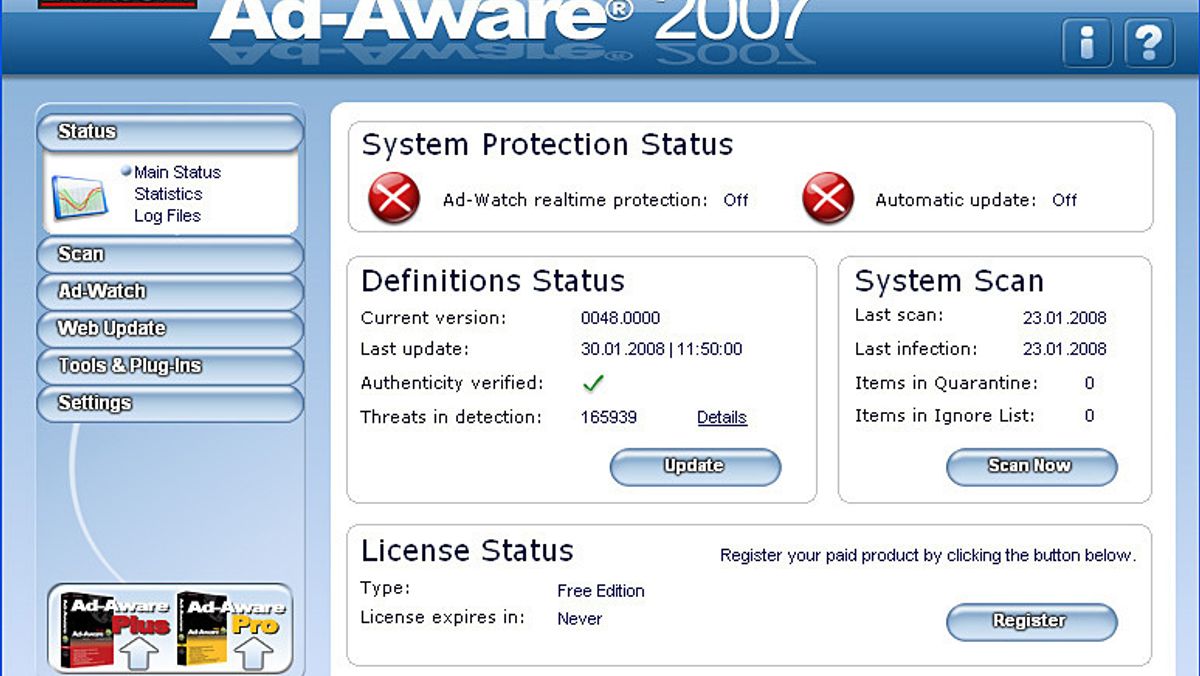The height and width of the screenshot is (676, 1200).
Task: Start a scan with Scan Now
Action: coord(1030,466)
